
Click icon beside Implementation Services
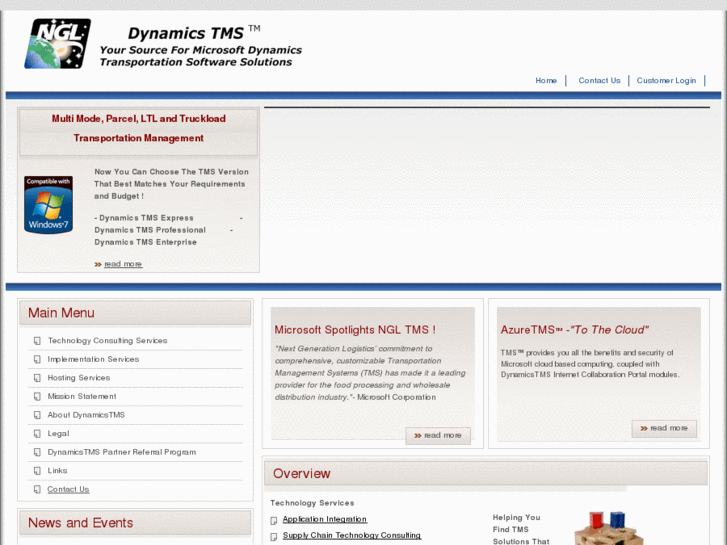(37, 359)
